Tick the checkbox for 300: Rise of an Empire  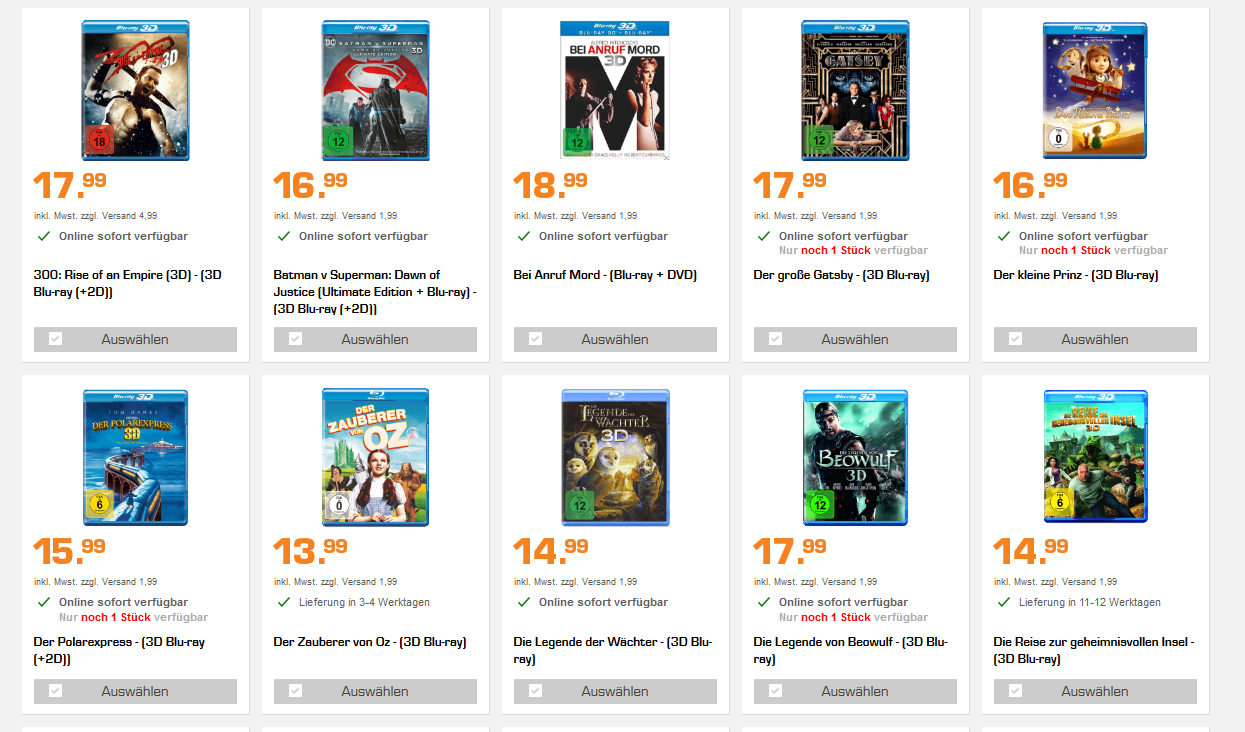55,339
